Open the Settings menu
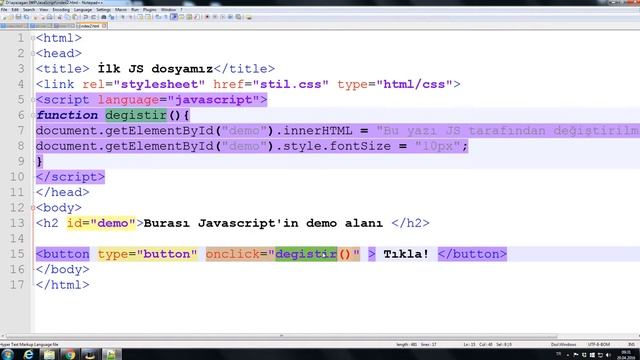This screenshot has height=360, width=640. 103,10
